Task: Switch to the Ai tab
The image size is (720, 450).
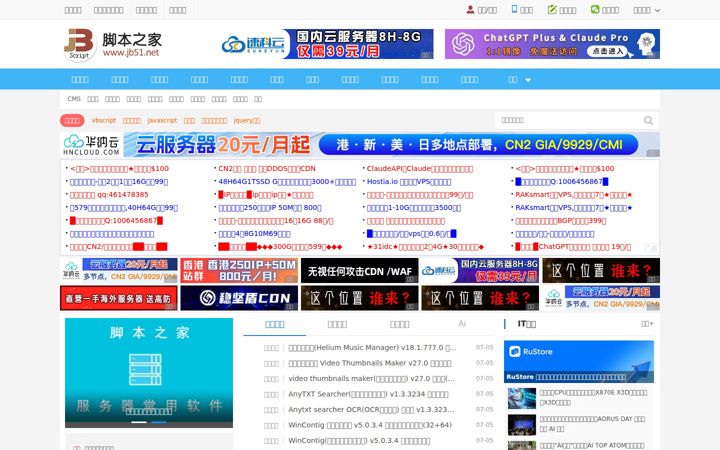Action: tap(462, 324)
